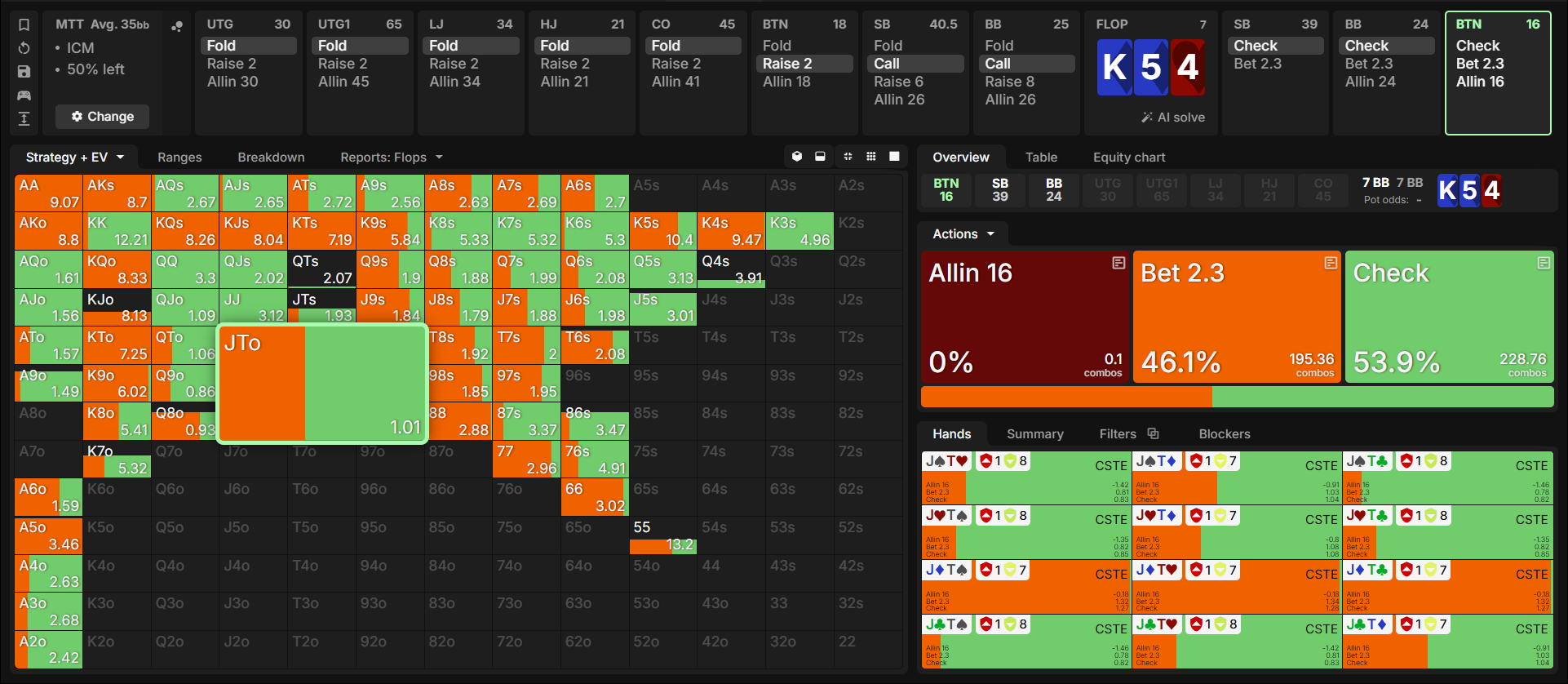Screen dimensions: 1568x684
Task: Toggle CO 45 player in Overview
Action: click(x=1323, y=190)
